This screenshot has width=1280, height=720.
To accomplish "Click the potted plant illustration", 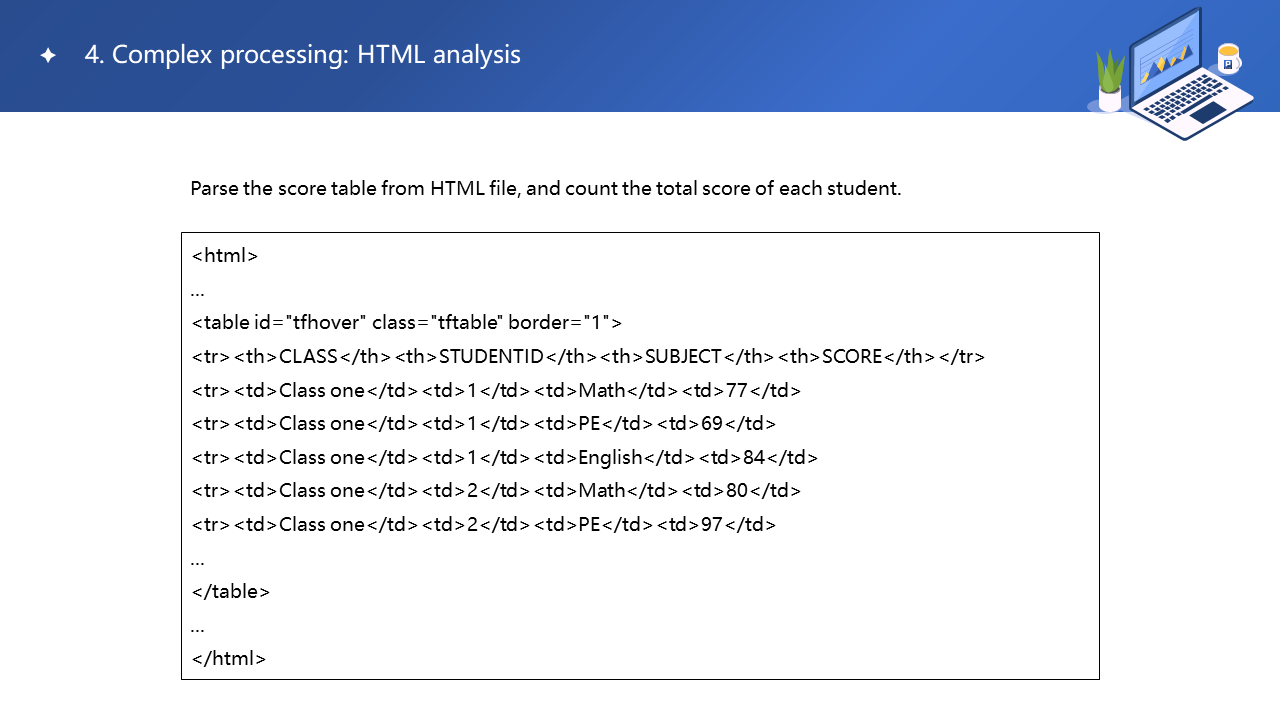I will [x=1110, y=82].
